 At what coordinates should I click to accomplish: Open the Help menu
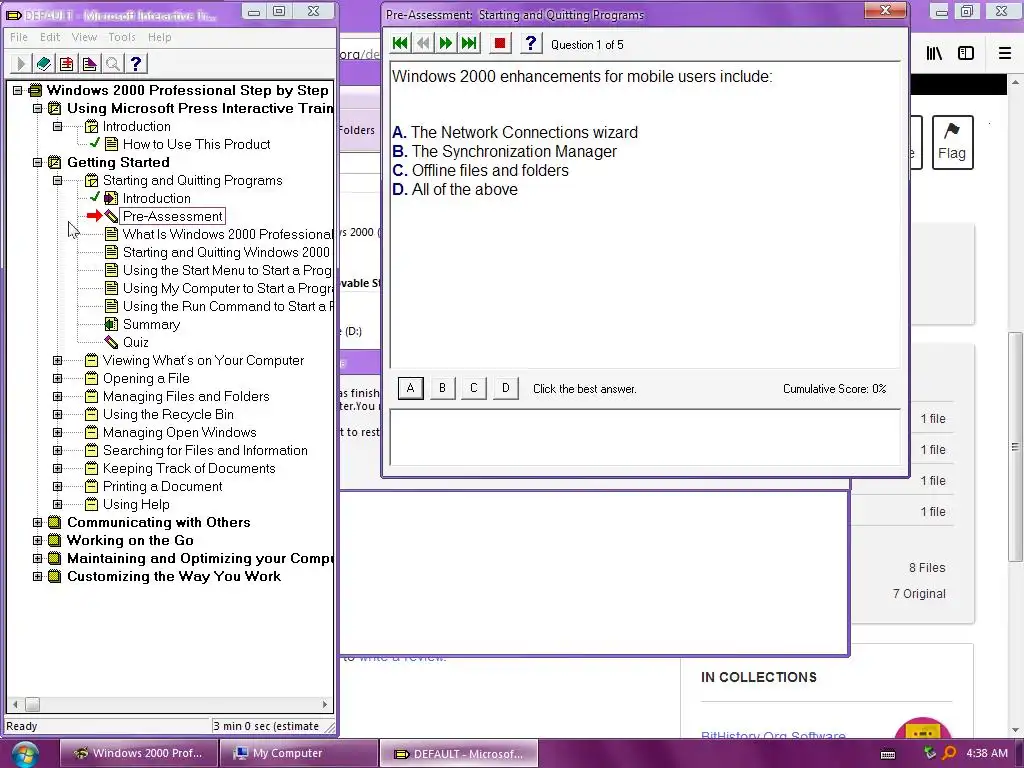(x=159, y=37)
